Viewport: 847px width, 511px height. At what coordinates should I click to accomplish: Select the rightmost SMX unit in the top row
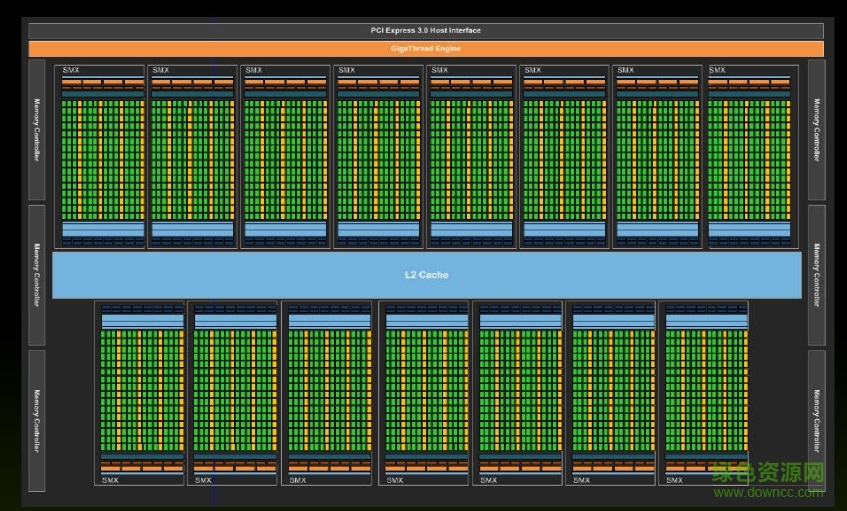(753, 156)
